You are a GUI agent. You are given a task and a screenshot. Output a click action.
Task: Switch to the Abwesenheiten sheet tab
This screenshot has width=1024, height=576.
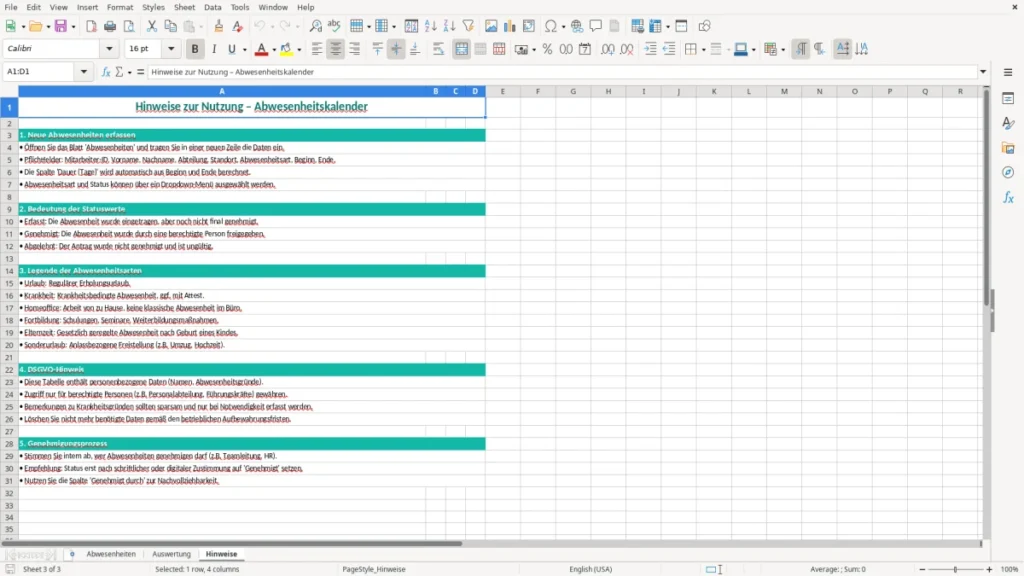111,554
